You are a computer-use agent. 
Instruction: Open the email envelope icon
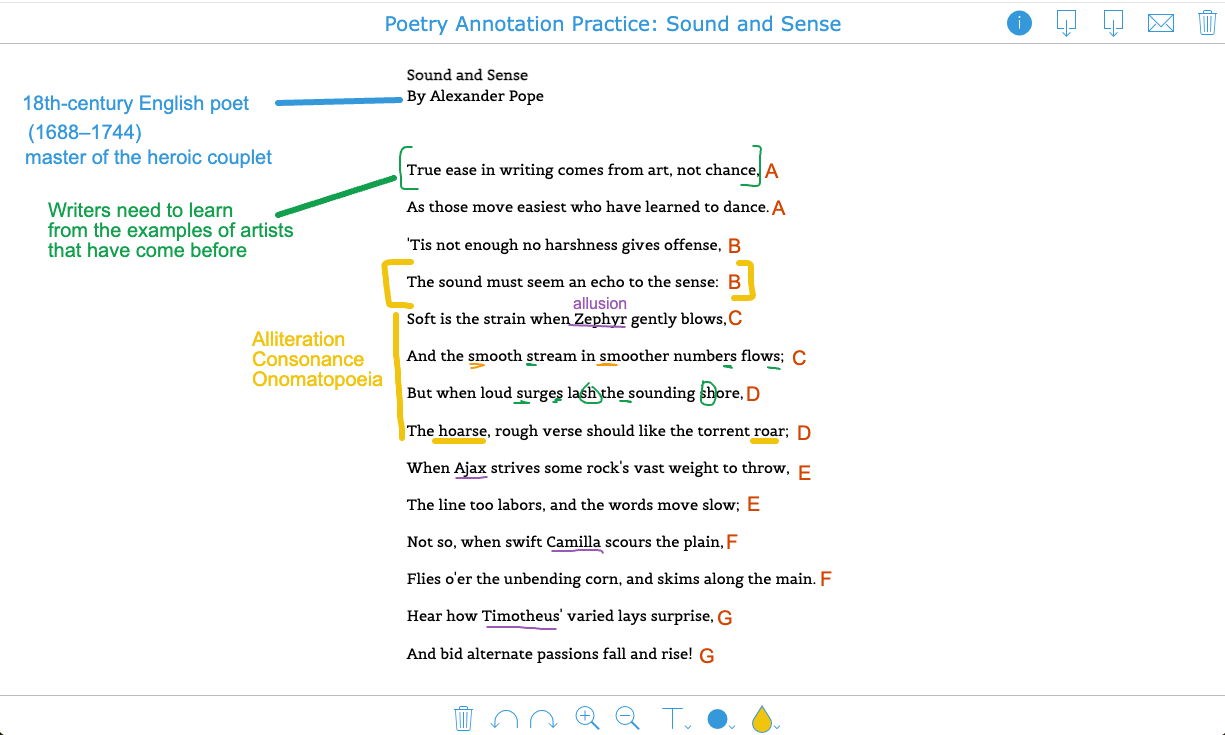tap(1160, 23)
